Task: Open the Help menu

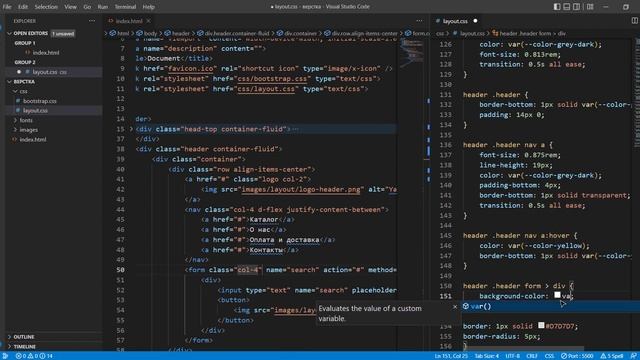Action: 149,7
